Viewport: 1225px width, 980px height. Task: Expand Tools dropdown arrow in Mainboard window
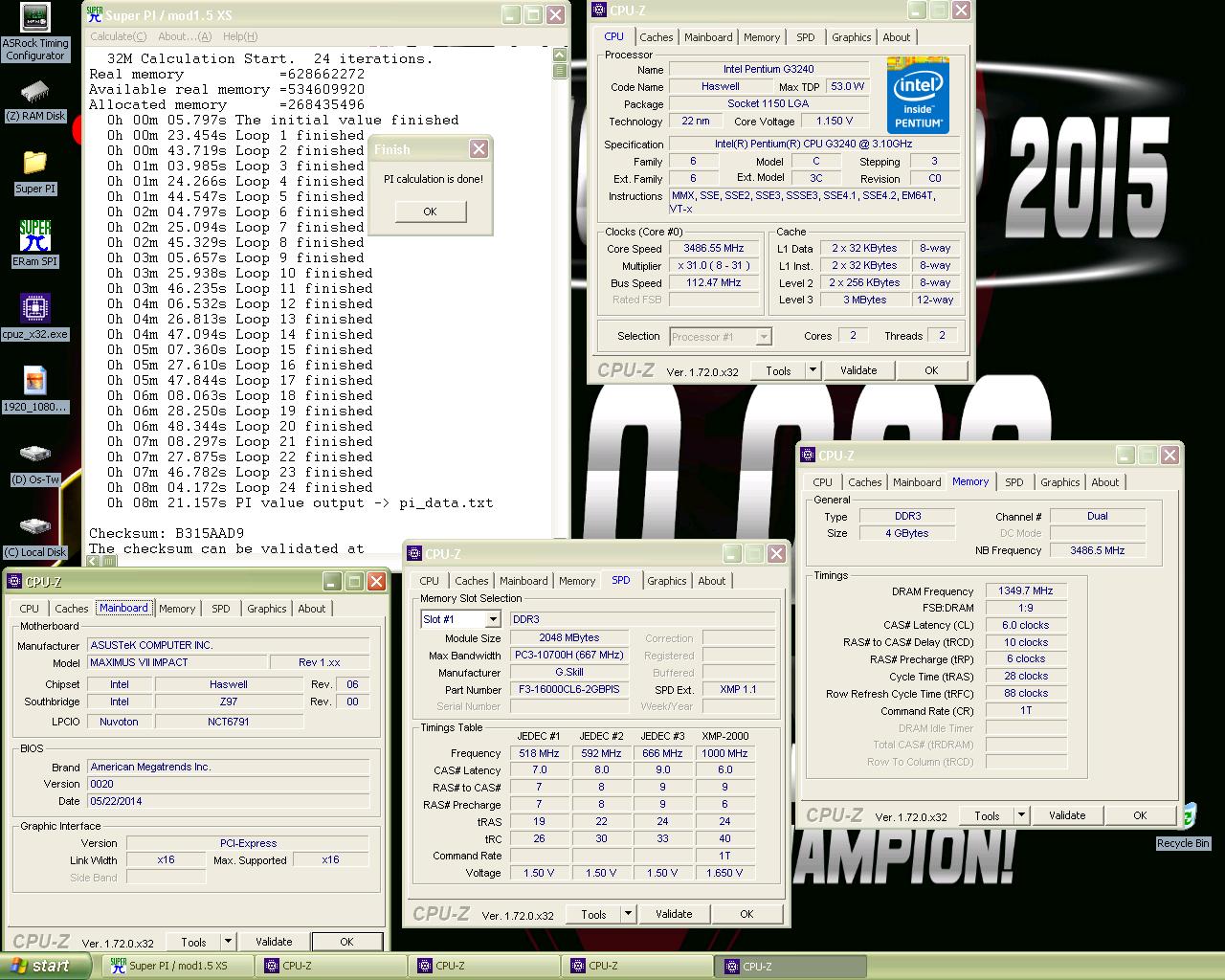(x=228, y=942)
